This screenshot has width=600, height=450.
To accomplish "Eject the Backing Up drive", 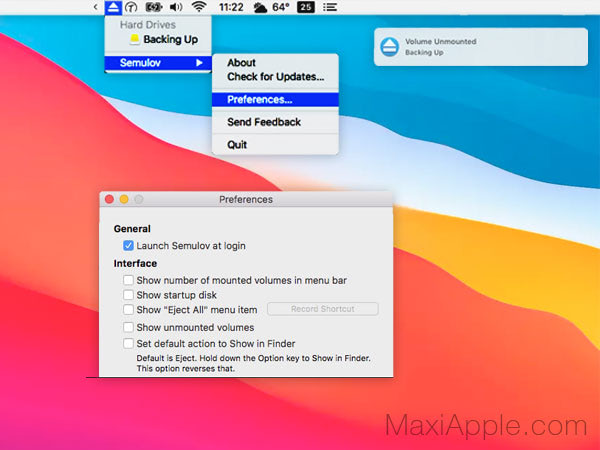I will pos(158,39).
